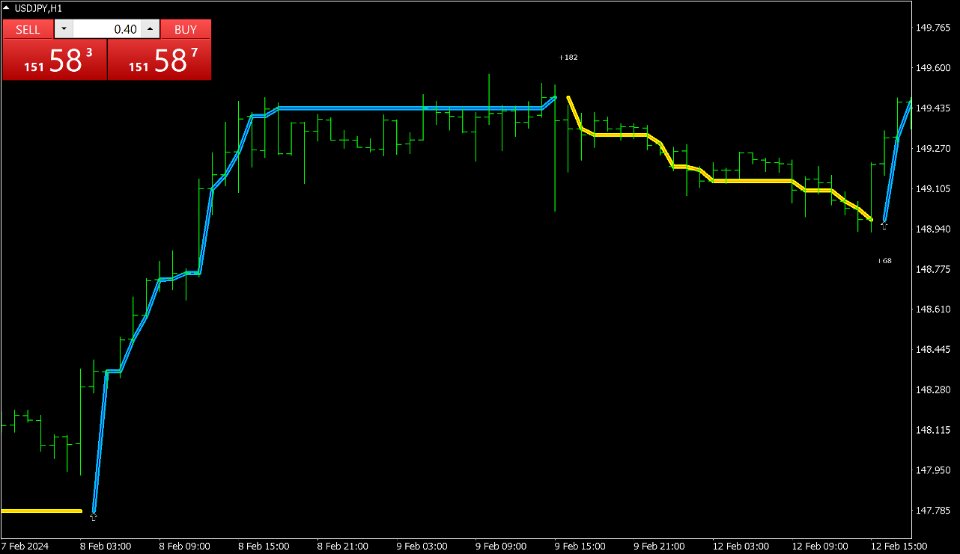Click price label 149.600
Image resolution: width=960 pixels, height=554 pixels.
[933, 68]
